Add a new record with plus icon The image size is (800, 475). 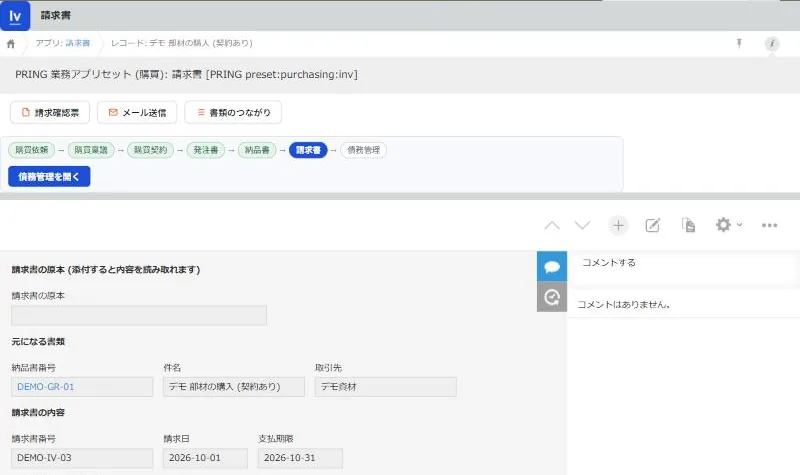click(618, 225)
